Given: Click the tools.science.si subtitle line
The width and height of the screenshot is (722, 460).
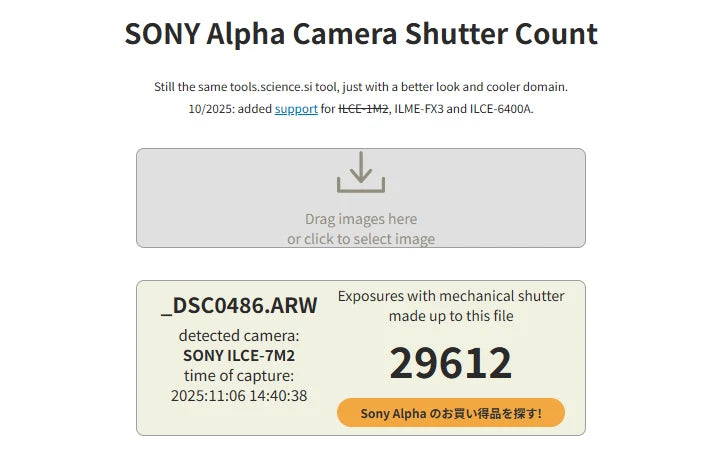Looking at the screenshot, I should click(361, 87).
